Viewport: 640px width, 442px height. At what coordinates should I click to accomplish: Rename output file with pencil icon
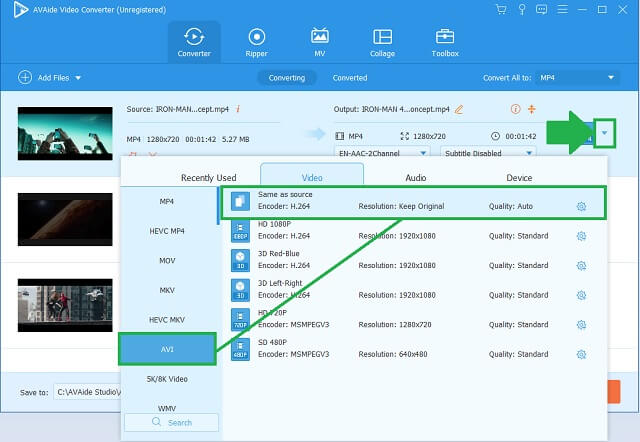pyautogui.click(x=459, y=109)
